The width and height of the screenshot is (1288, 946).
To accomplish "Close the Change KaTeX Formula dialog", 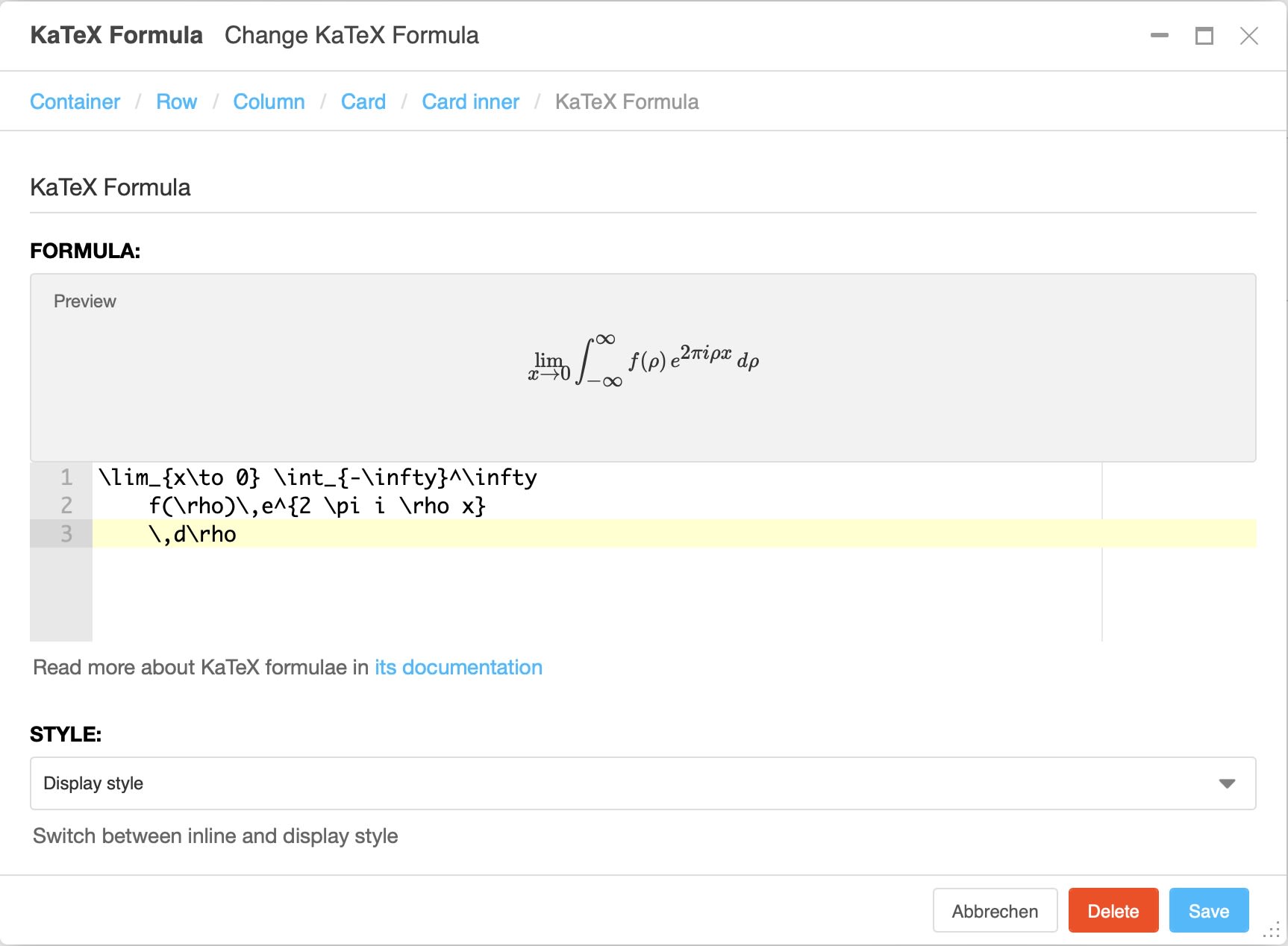I will 1248,35.
